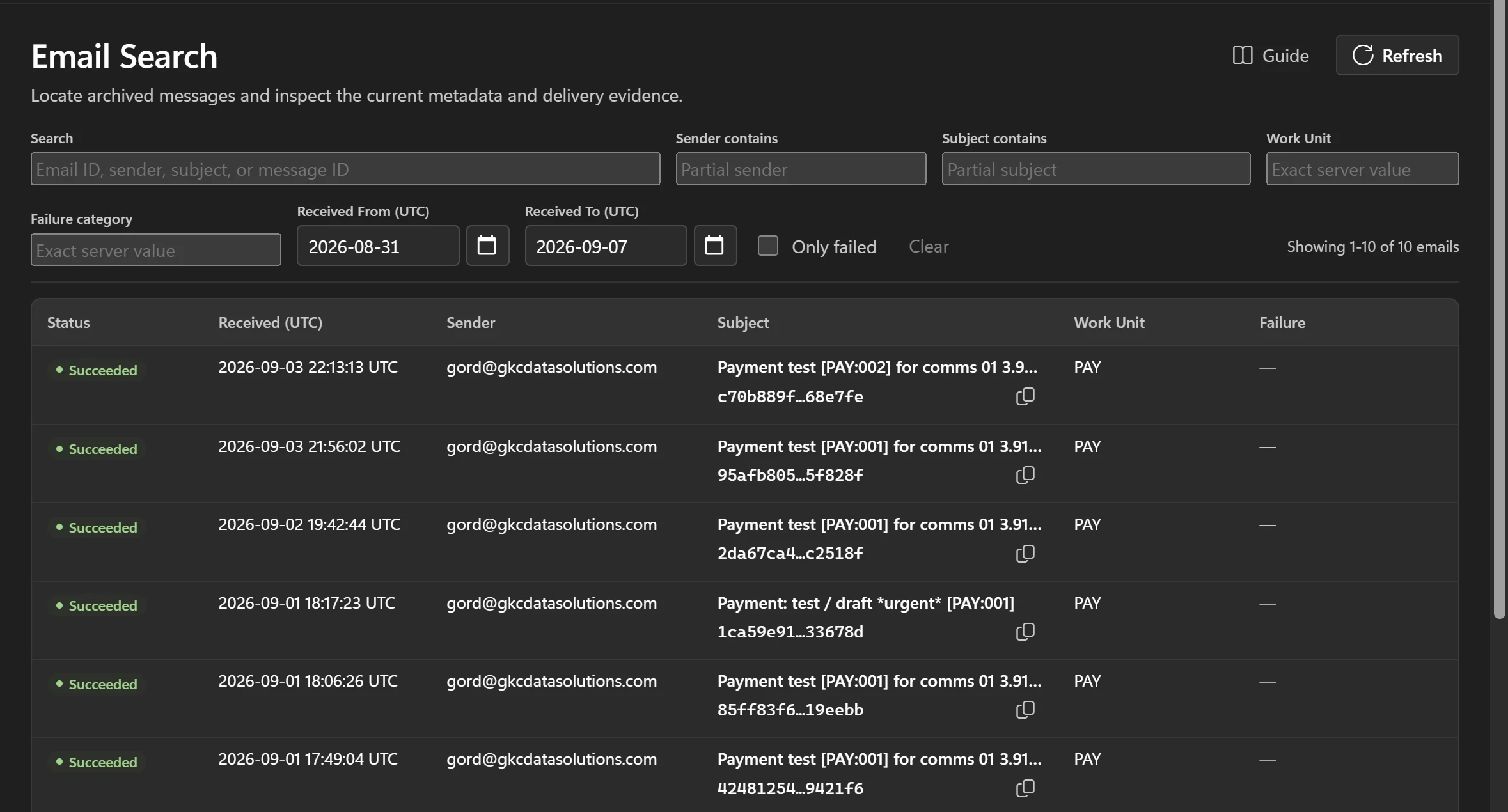Copy ID 2da67ca4…c2518f

click(x=1025, y=553)
